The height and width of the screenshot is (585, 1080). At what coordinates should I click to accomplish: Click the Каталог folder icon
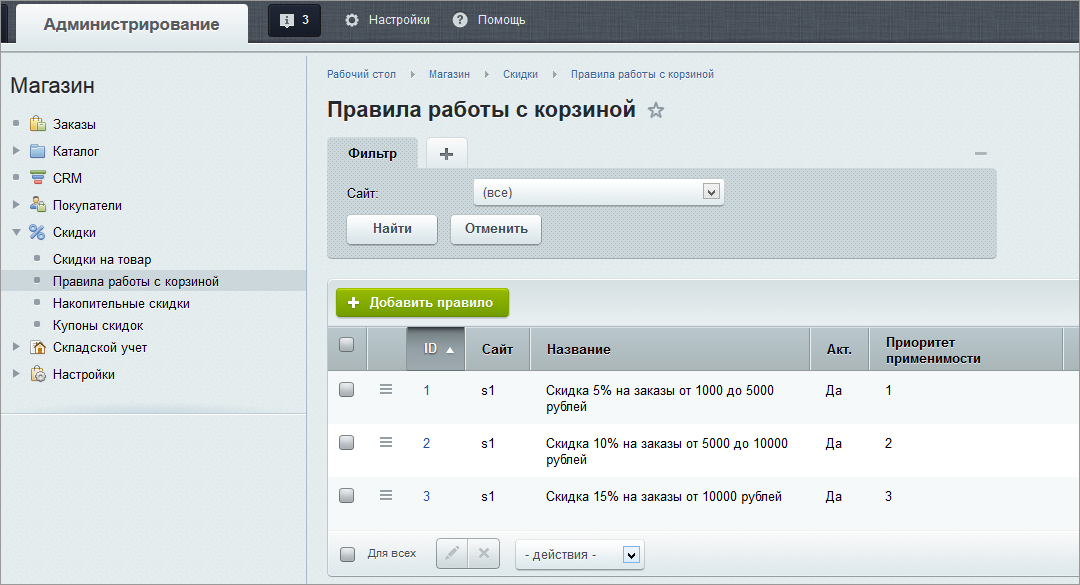[38, 151]
